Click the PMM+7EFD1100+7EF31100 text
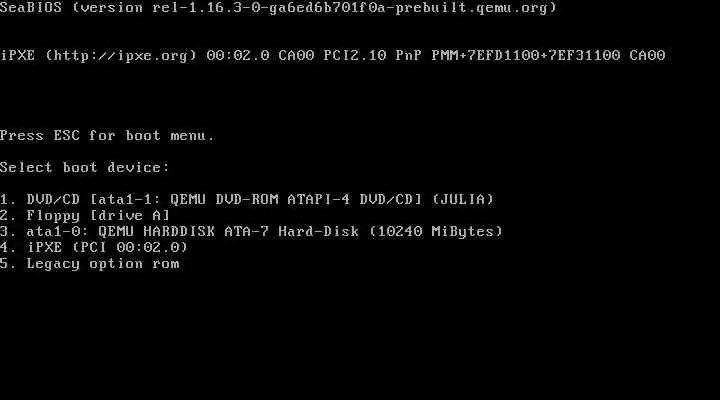Viewport: 720px width, 400px height. pos(526,56)
